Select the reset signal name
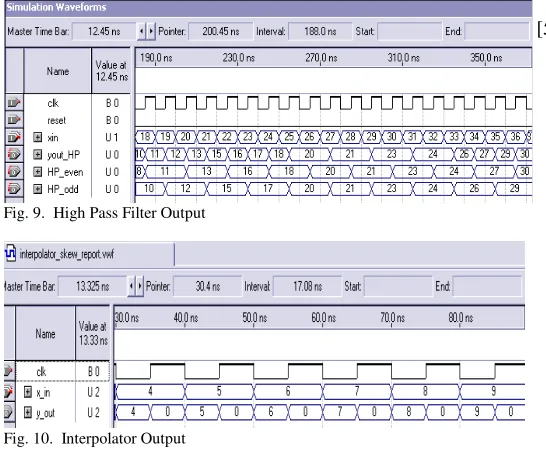The width and height of the screenshot is (546, 450). pos(56,121)
